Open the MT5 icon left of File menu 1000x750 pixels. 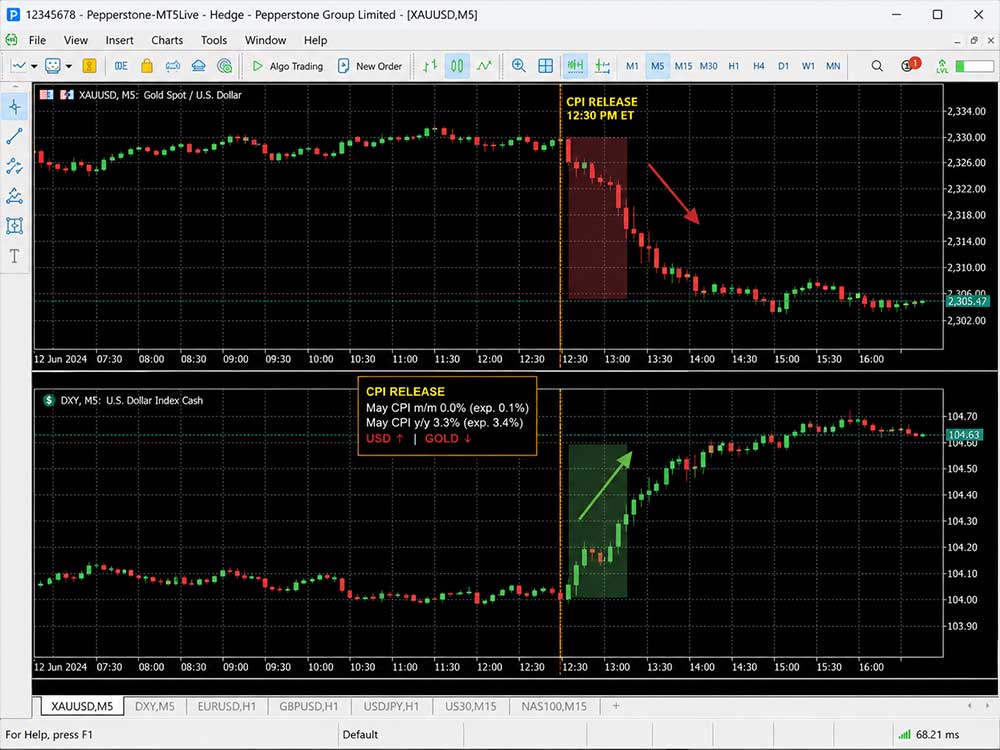11,40
